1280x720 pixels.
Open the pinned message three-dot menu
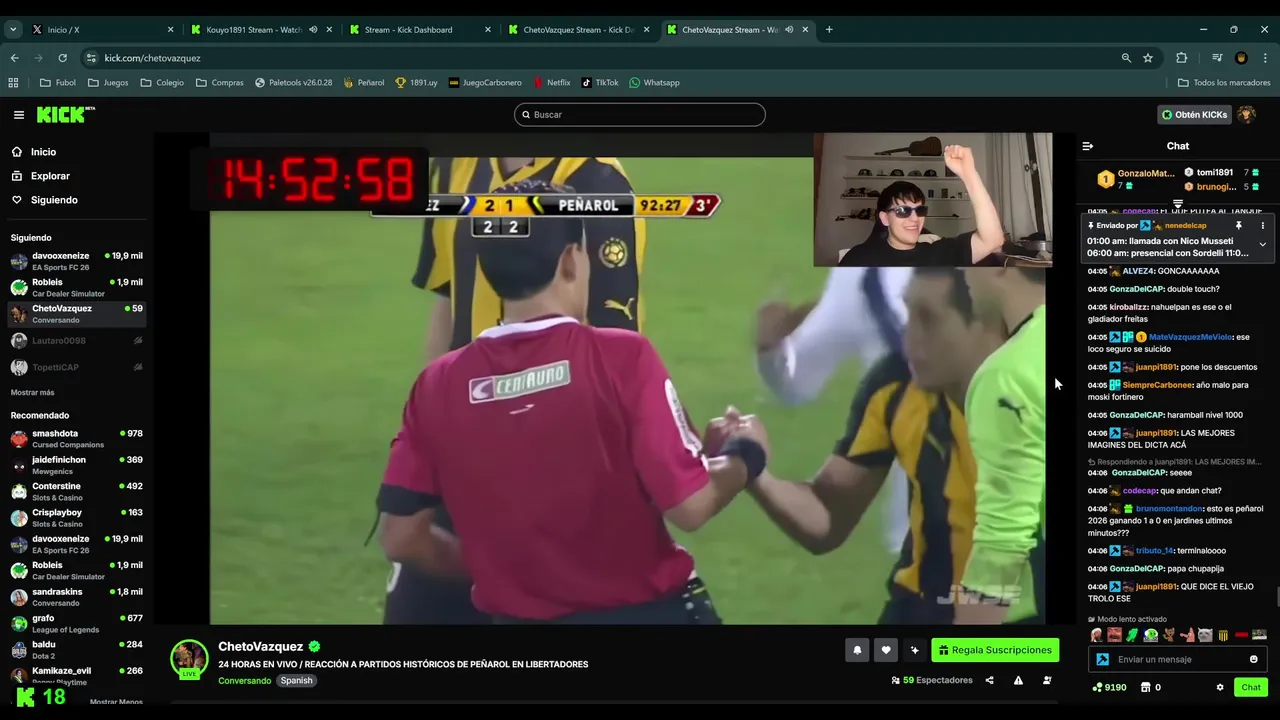[x=1262, y=226]
